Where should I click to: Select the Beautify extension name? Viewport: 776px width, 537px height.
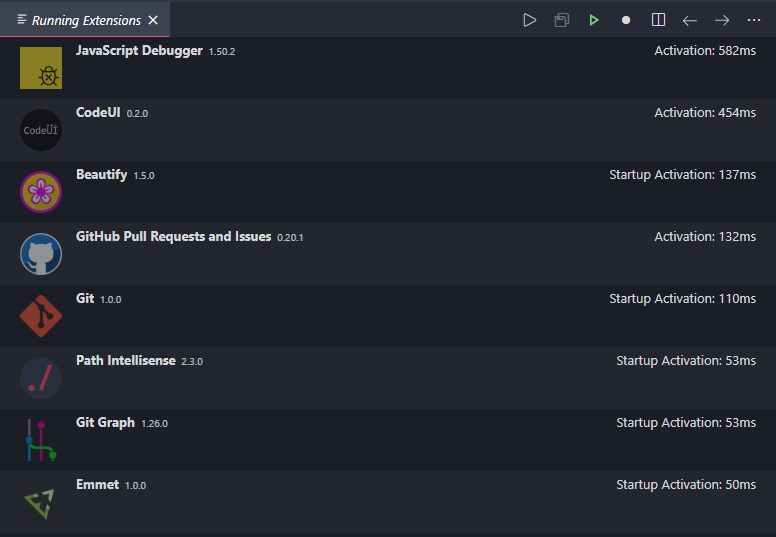(101, 175)
